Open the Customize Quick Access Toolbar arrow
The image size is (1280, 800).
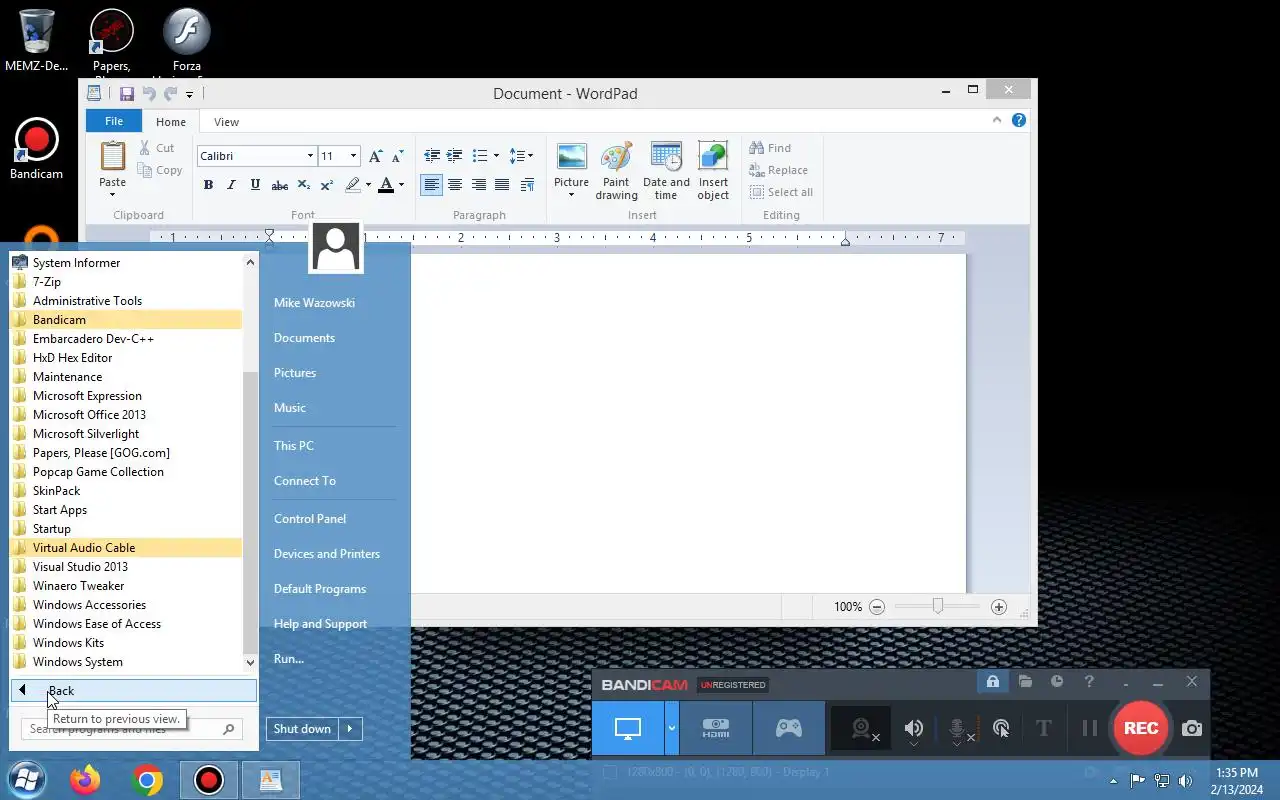click(x=189, y=95)
